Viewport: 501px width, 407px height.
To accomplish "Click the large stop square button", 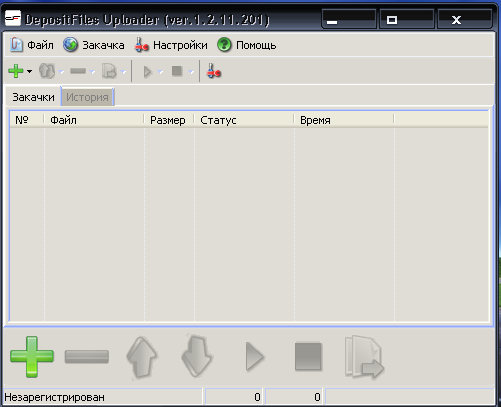I will (x=308, y=357).
